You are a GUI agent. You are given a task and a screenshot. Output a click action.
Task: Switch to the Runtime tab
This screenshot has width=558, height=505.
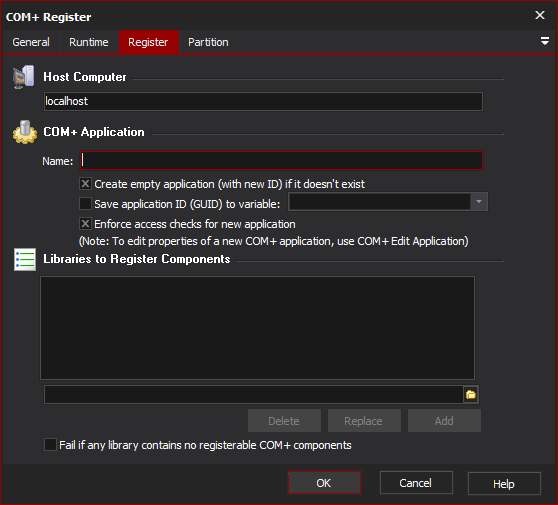tap(89, 42)
